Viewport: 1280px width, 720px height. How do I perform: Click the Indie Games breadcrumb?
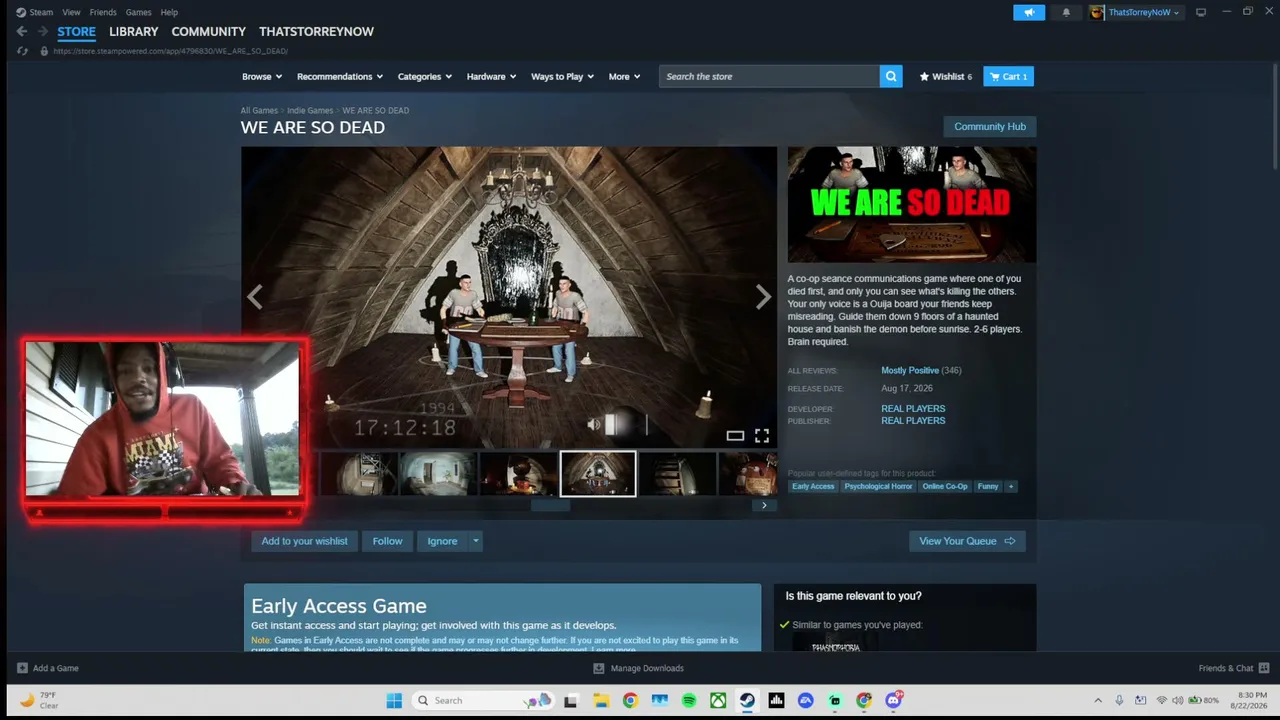coord(310,111)
